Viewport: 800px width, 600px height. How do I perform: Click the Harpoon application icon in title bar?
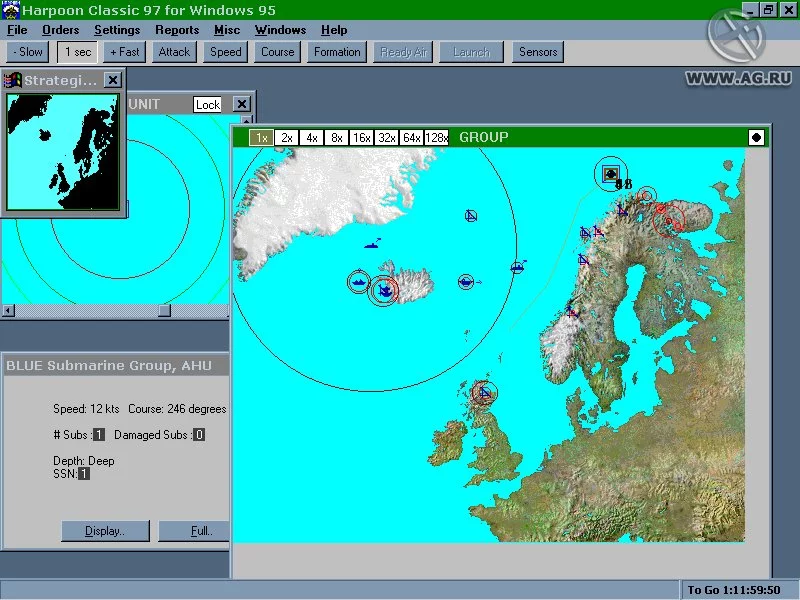coord(11,10)
